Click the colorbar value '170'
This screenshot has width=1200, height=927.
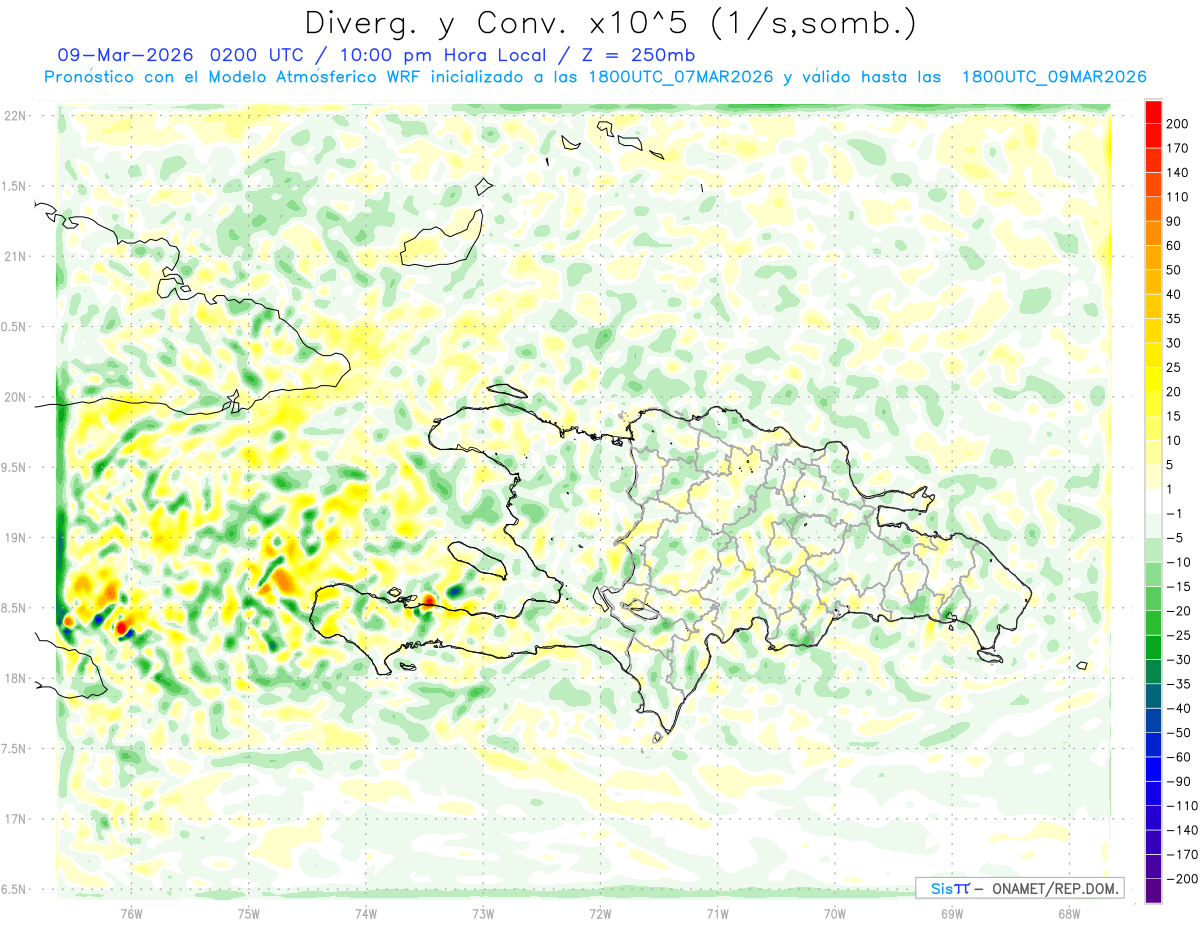click(1177, 148)
